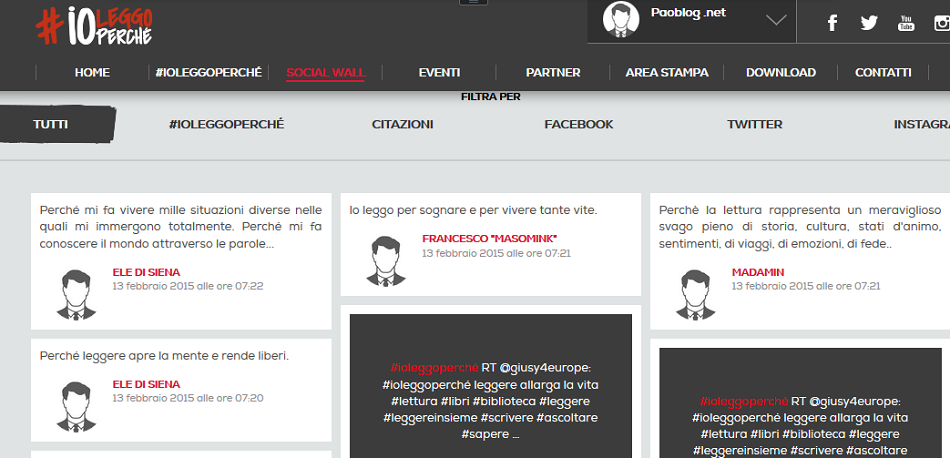The width and height of the screenshot is (950, 458).
Task: Click the Paoblog .net profile avatar
Action: [x=621, y=20]
